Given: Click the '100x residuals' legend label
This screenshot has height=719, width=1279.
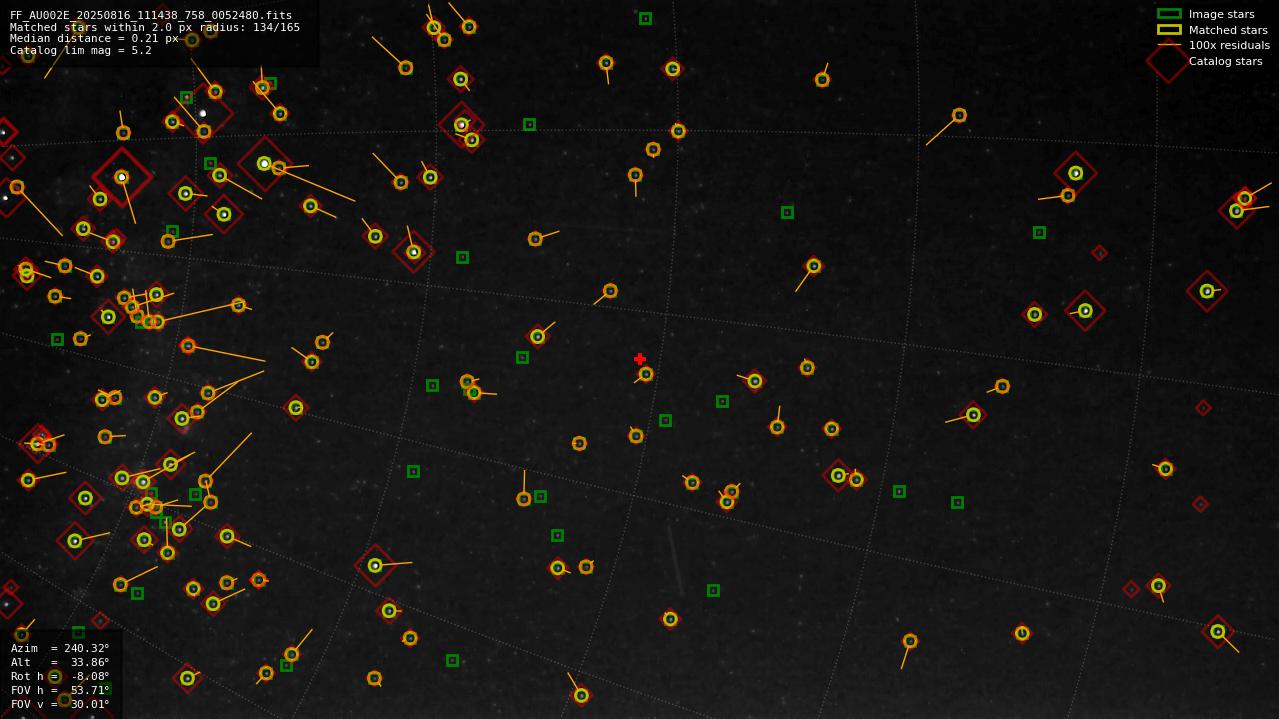Looking at the screenshot, I should point(1229,45).
